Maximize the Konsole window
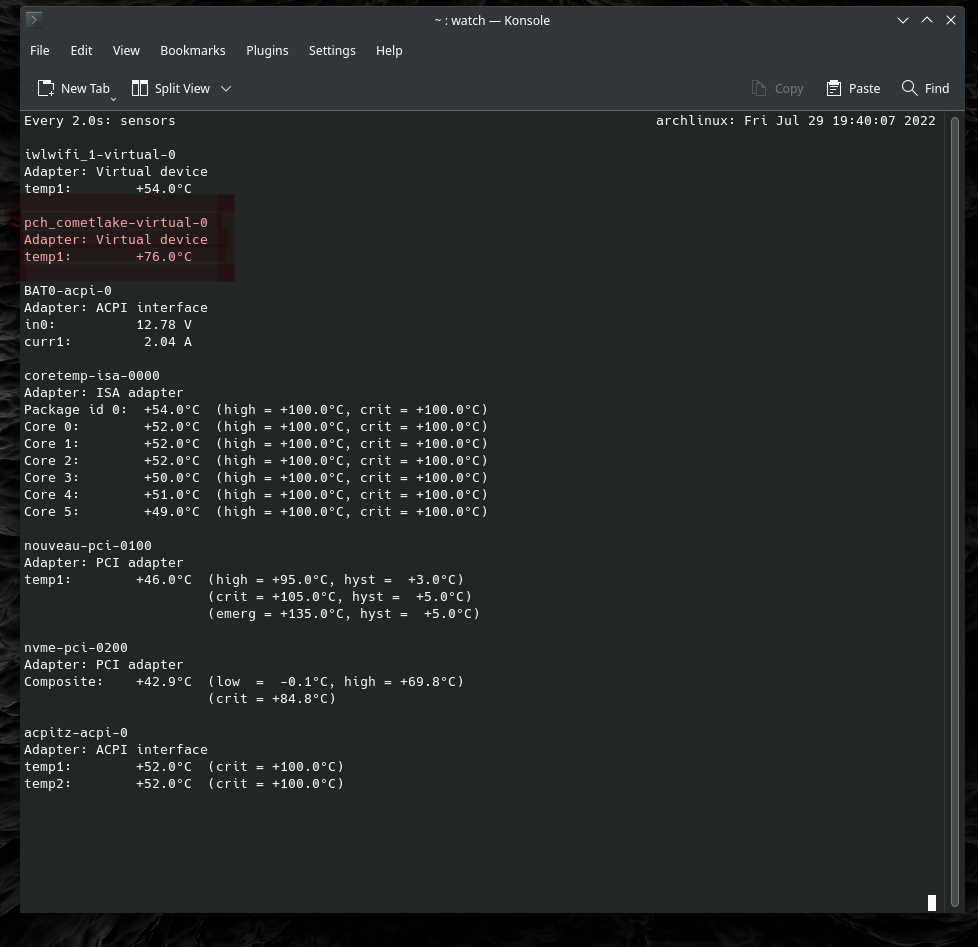The image size is (978, 947). (927, 20)
